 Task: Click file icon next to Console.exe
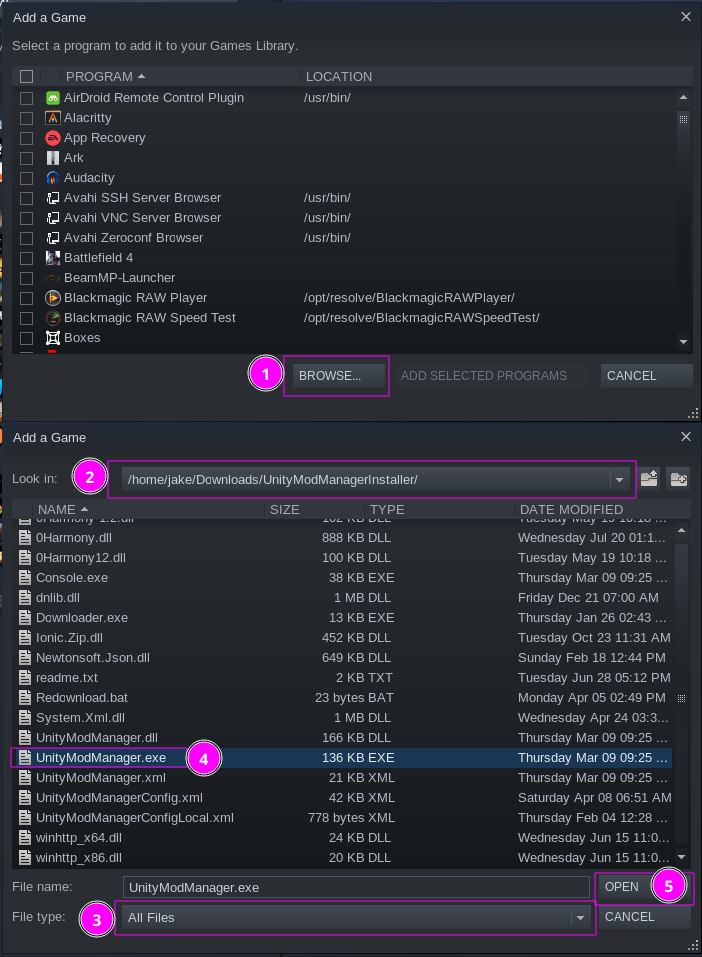25,577
